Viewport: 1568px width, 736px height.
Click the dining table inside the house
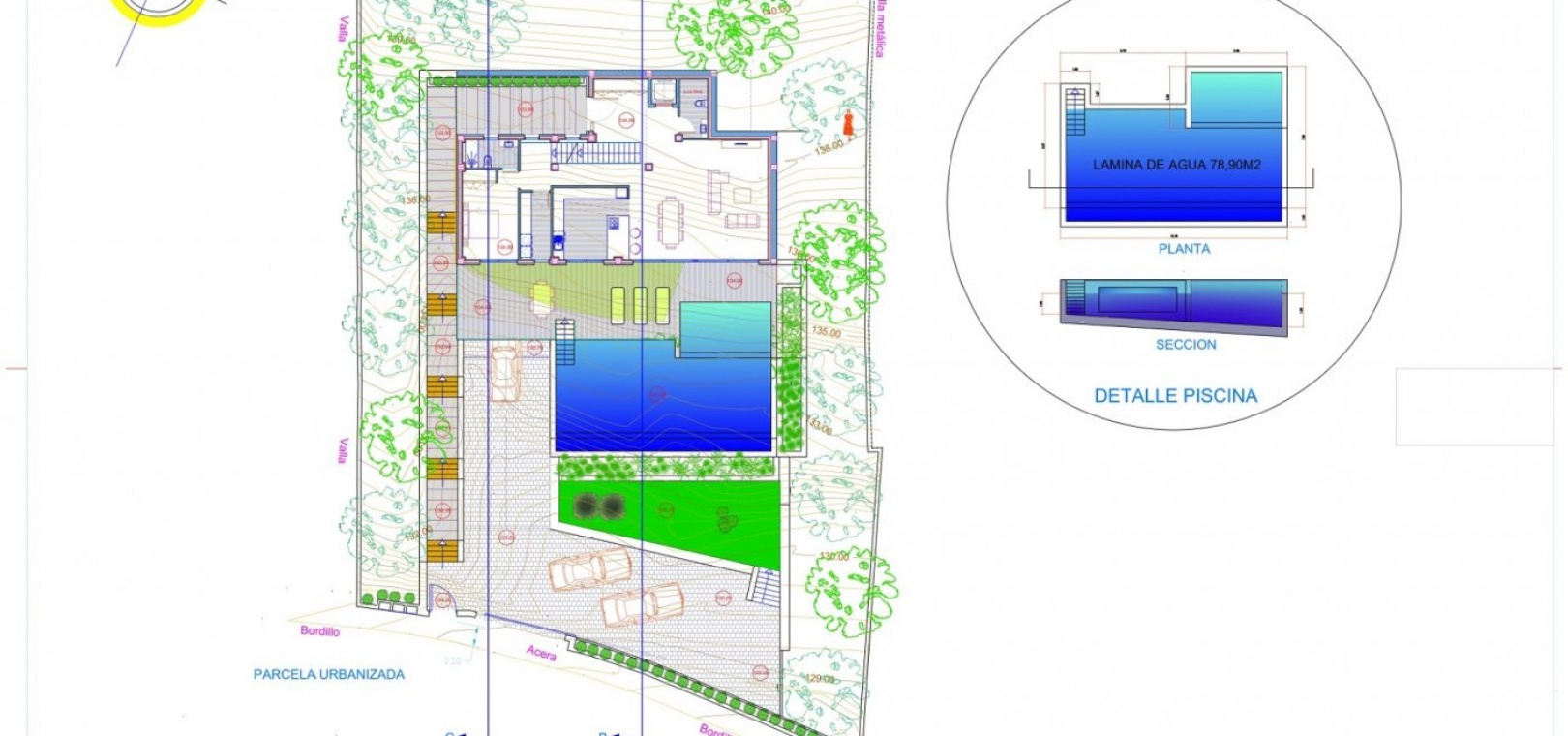click(x=670, y=222)
